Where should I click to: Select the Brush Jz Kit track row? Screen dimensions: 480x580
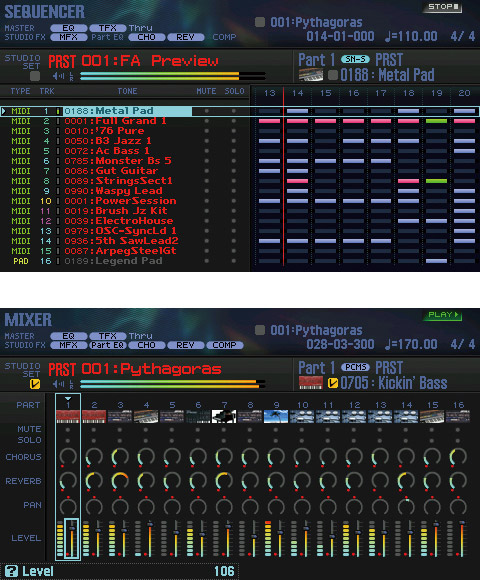coord(125,211)
